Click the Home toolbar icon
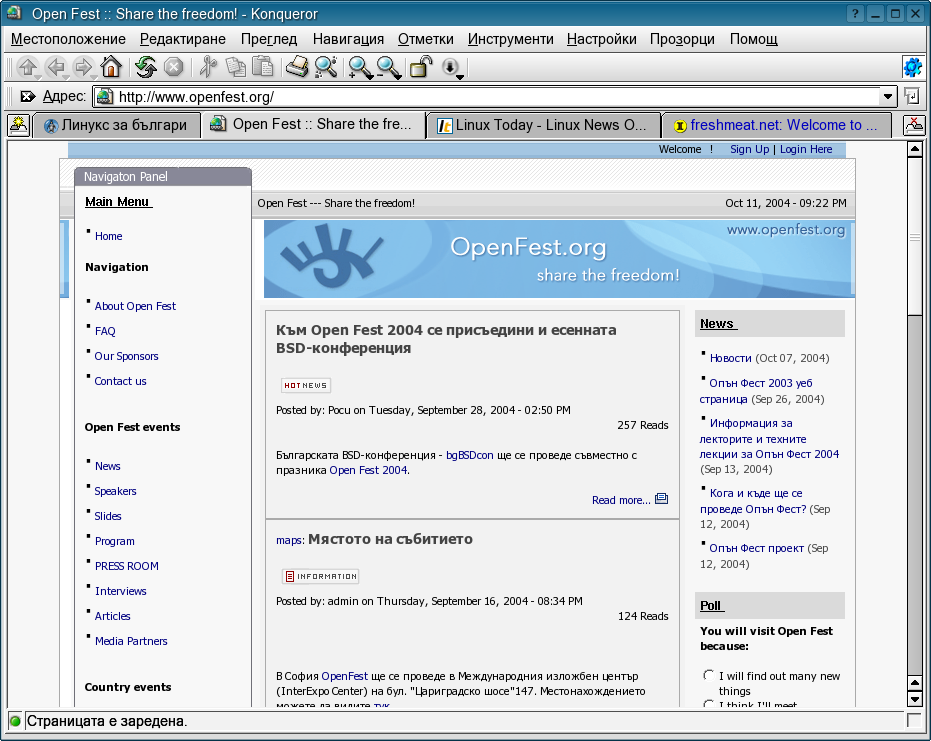The width and height of the screenshot is (931, 741). [110, 67]
